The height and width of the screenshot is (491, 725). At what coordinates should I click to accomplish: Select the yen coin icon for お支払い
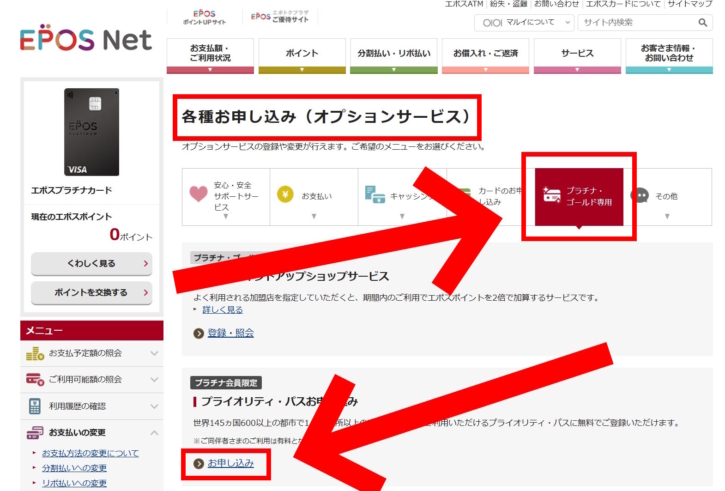[x=285, y=195]
